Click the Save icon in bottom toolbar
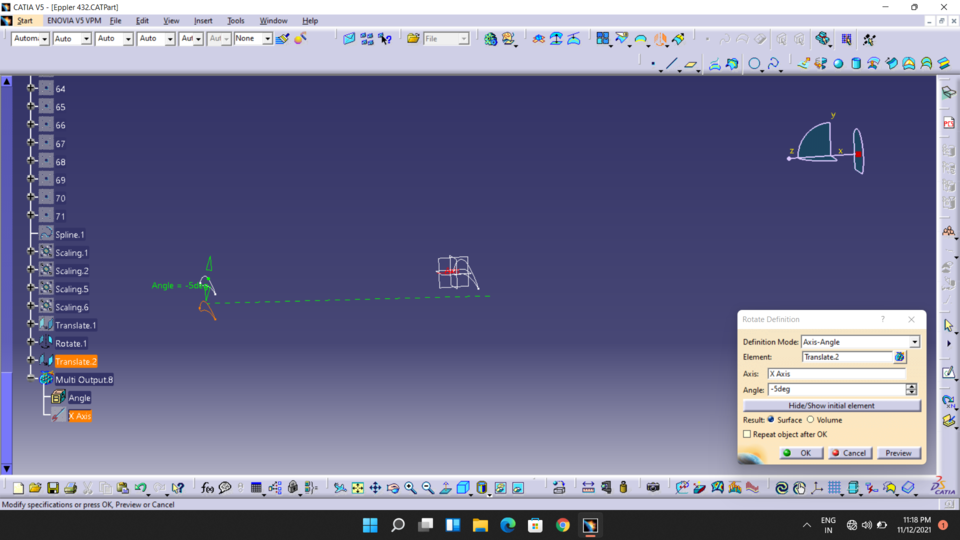 pos(52,488)
